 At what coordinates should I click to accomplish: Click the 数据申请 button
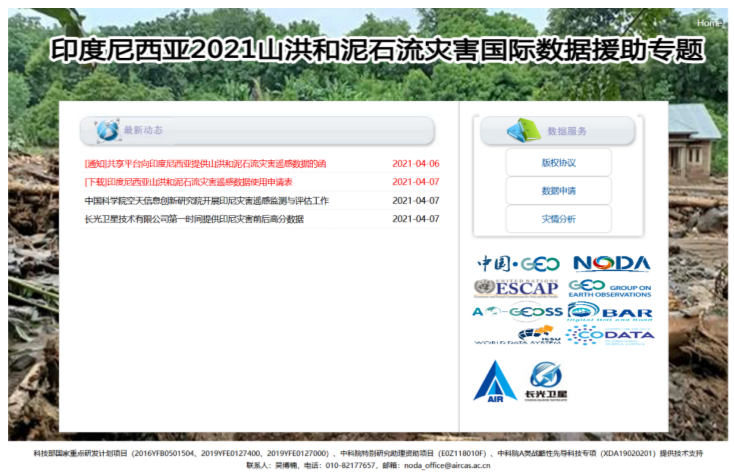(558, 191)
